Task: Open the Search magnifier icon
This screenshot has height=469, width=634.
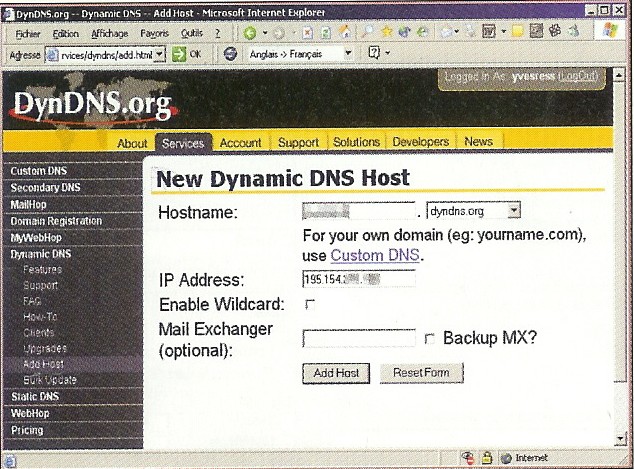Action: pyautogui.click(x=367, y=32)
